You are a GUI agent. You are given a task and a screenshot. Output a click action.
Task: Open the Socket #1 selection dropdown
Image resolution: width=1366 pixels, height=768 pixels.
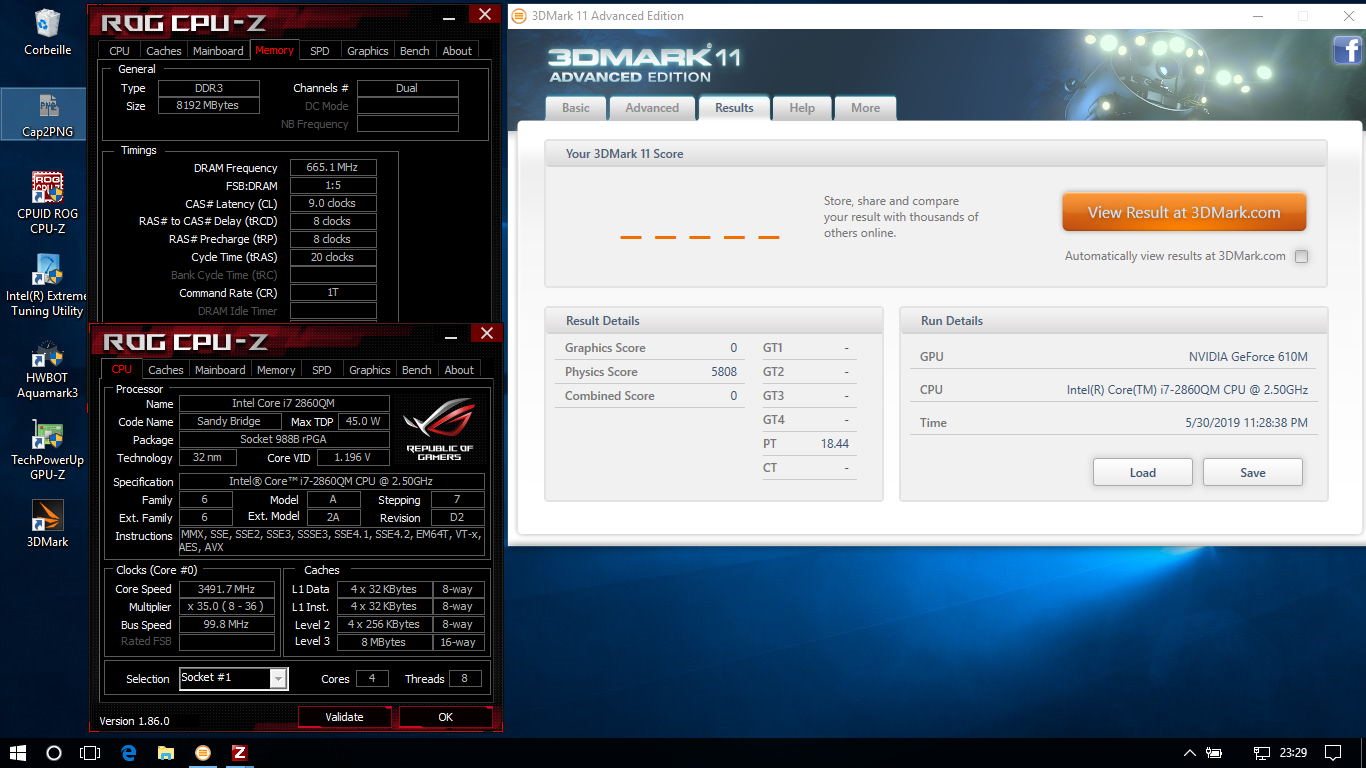[278, 678]
